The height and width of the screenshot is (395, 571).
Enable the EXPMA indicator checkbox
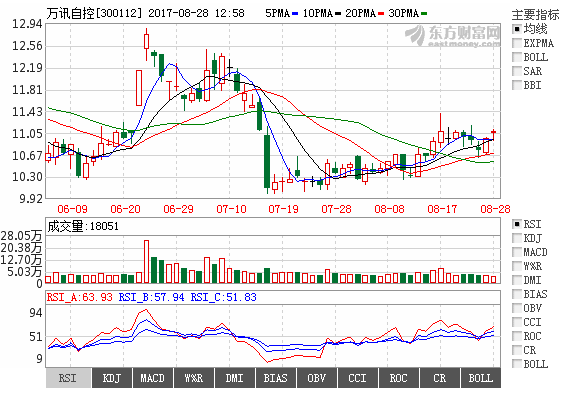tap(517, 43)
